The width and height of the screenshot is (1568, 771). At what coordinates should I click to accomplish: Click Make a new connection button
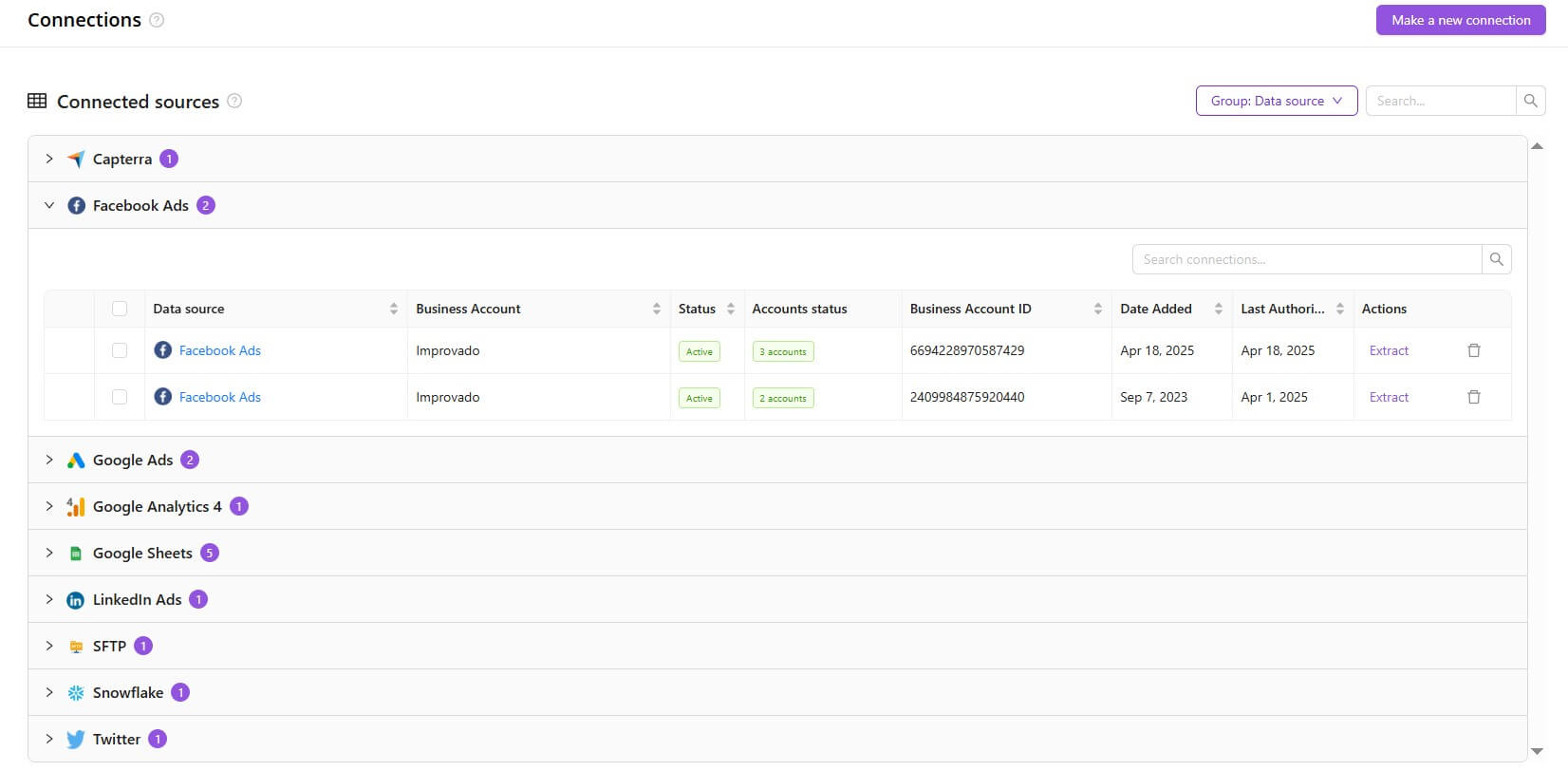tap(1460, 20)
